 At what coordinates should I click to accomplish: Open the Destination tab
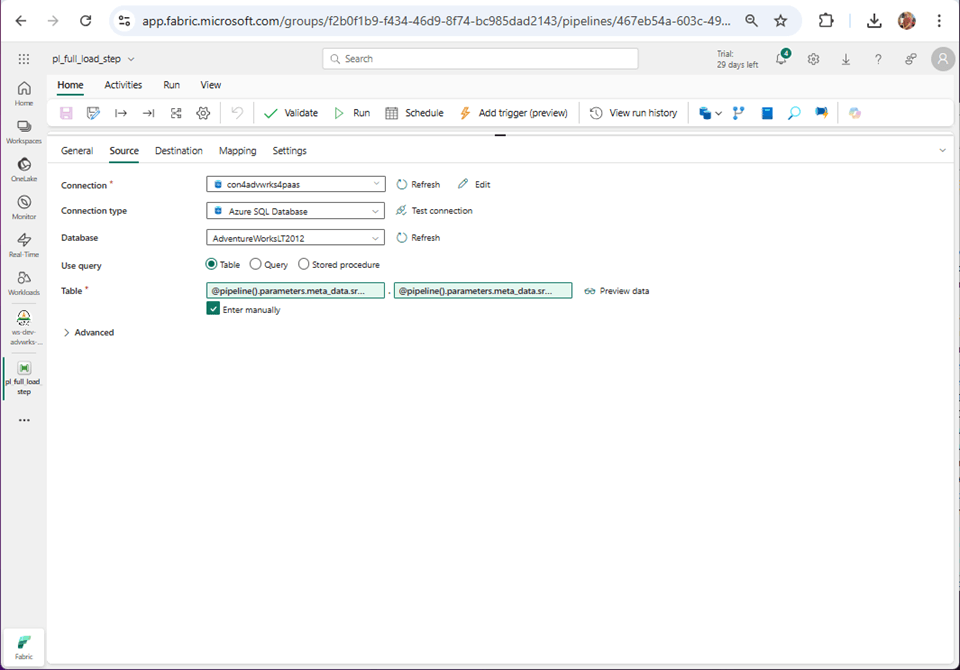(x=179, y=151)
